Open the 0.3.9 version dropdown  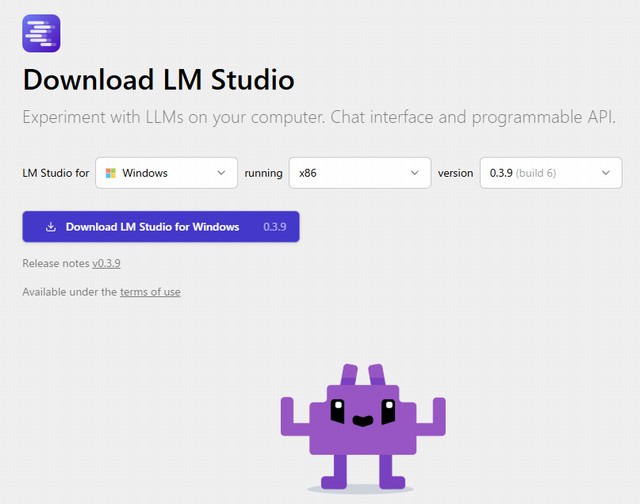(551, 173)
